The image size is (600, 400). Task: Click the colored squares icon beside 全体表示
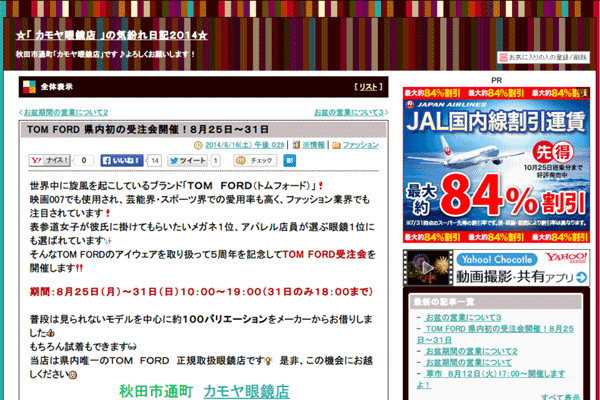[x=29, y=87]
